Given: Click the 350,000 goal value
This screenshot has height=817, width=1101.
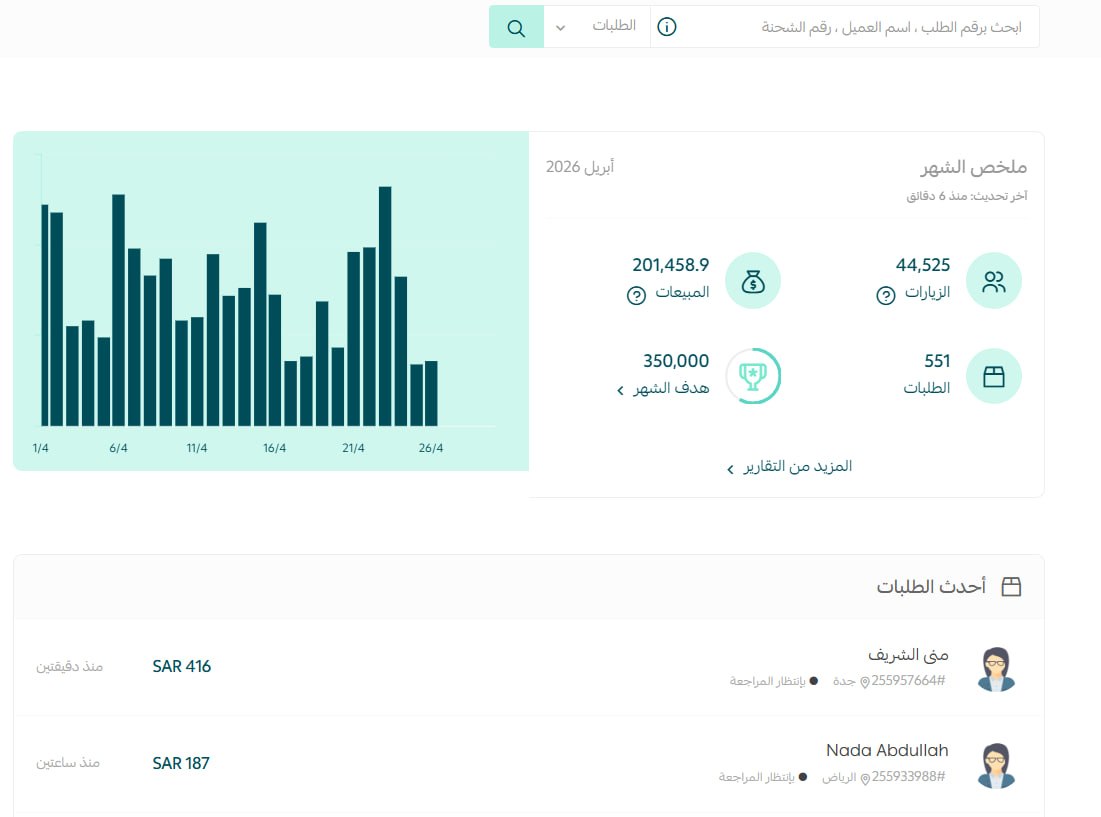Looking at the screenshot, I should point(676,361).
